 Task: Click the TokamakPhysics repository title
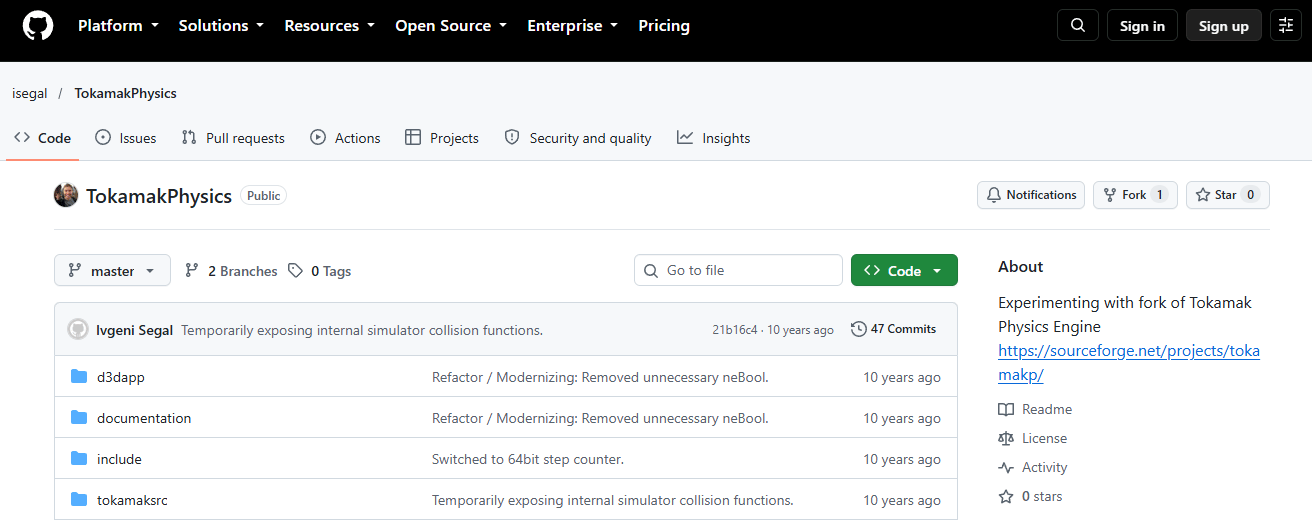(159, 196)
